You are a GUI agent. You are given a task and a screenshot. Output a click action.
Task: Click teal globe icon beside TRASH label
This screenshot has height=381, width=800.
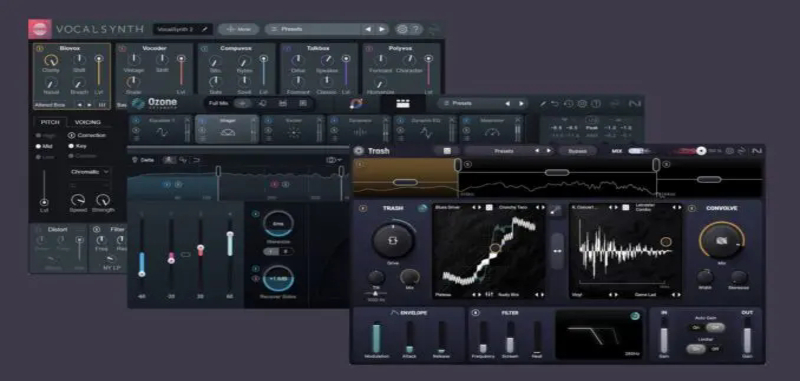tap(422, 208)
